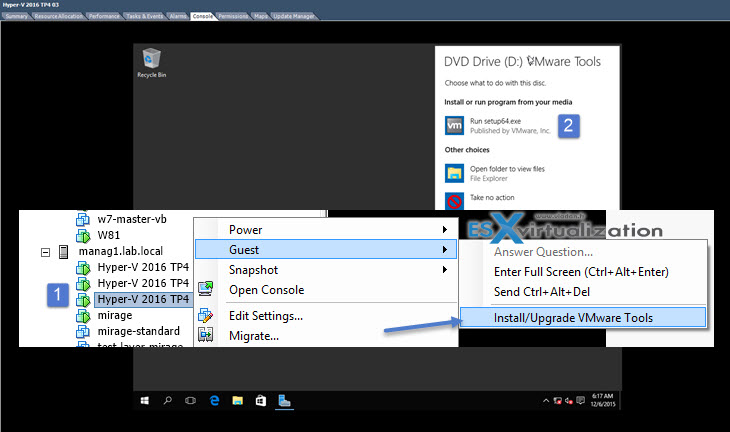Screen dimensions: 730x432
Task: Select W81 in the inventory tree
Action: click(x=108, y=235)
